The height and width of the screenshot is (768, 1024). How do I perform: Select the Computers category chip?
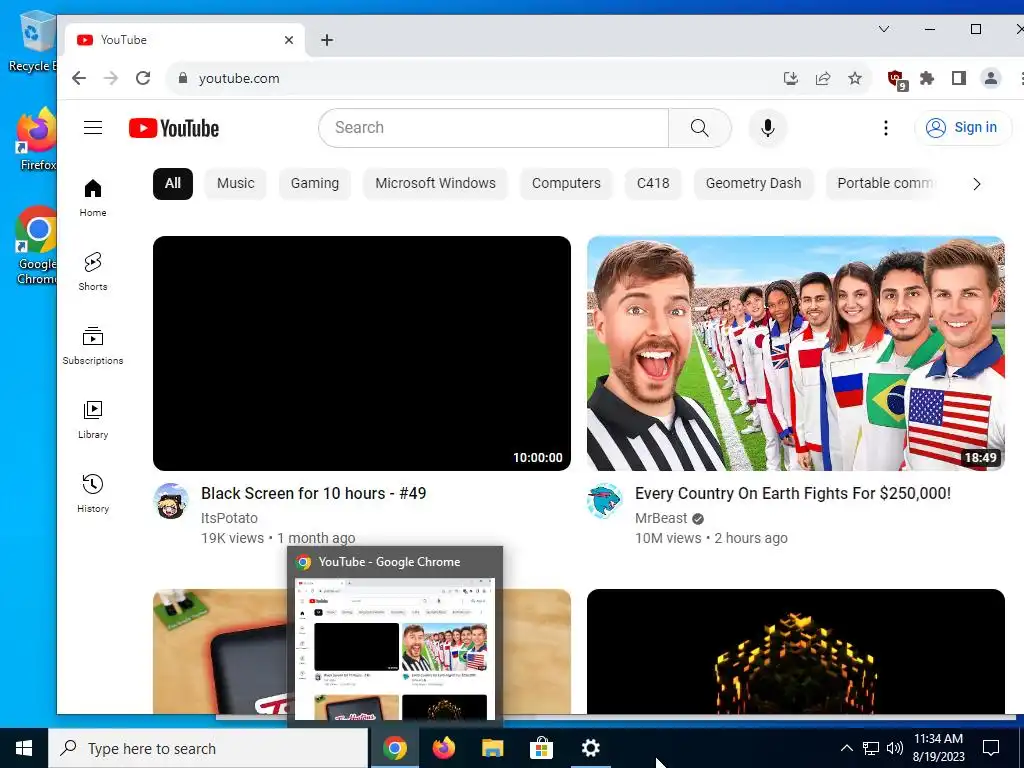(566, 184)
